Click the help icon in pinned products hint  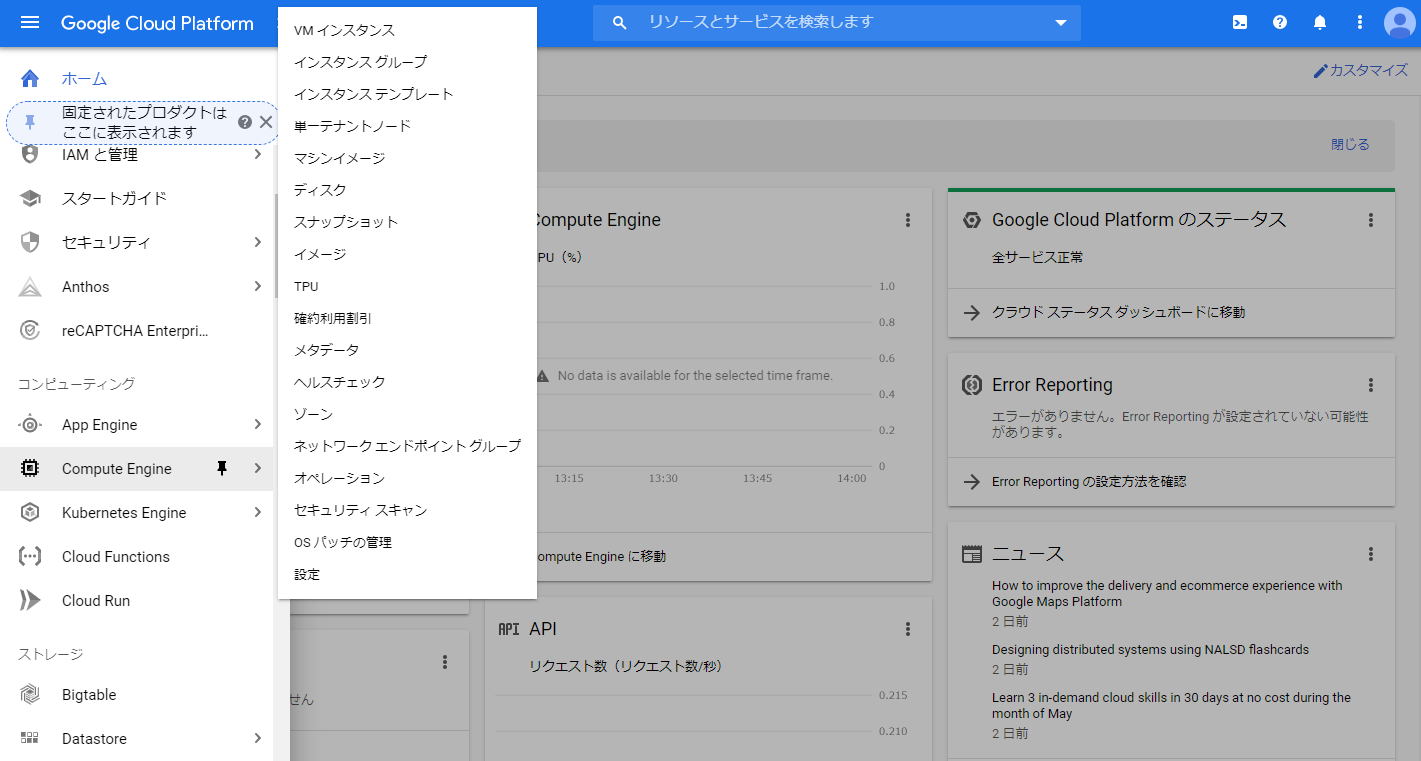245,122
